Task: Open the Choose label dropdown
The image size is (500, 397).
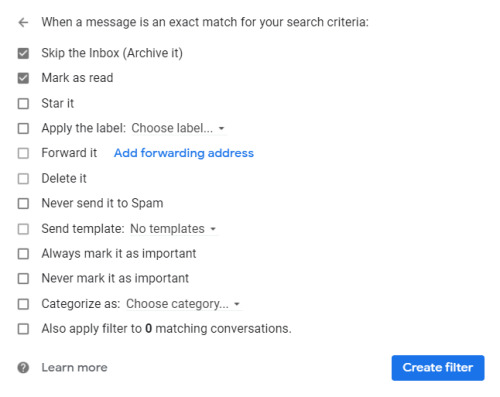Action: [178, 128]
